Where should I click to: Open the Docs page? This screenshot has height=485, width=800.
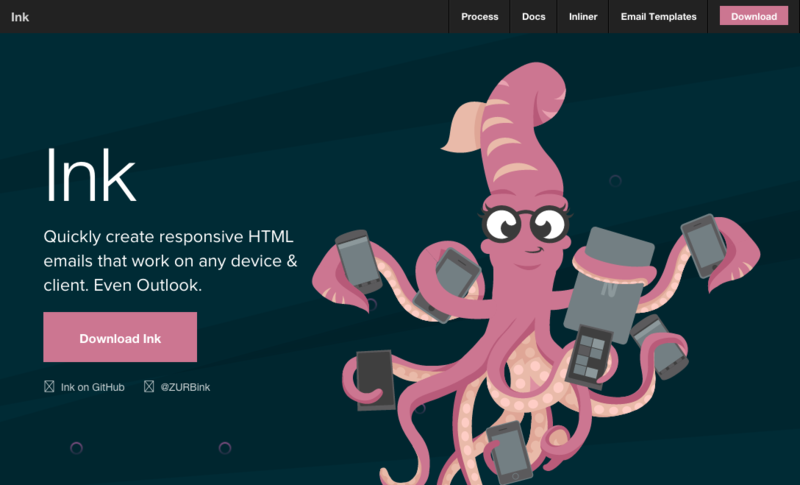(x=534, y=17)
